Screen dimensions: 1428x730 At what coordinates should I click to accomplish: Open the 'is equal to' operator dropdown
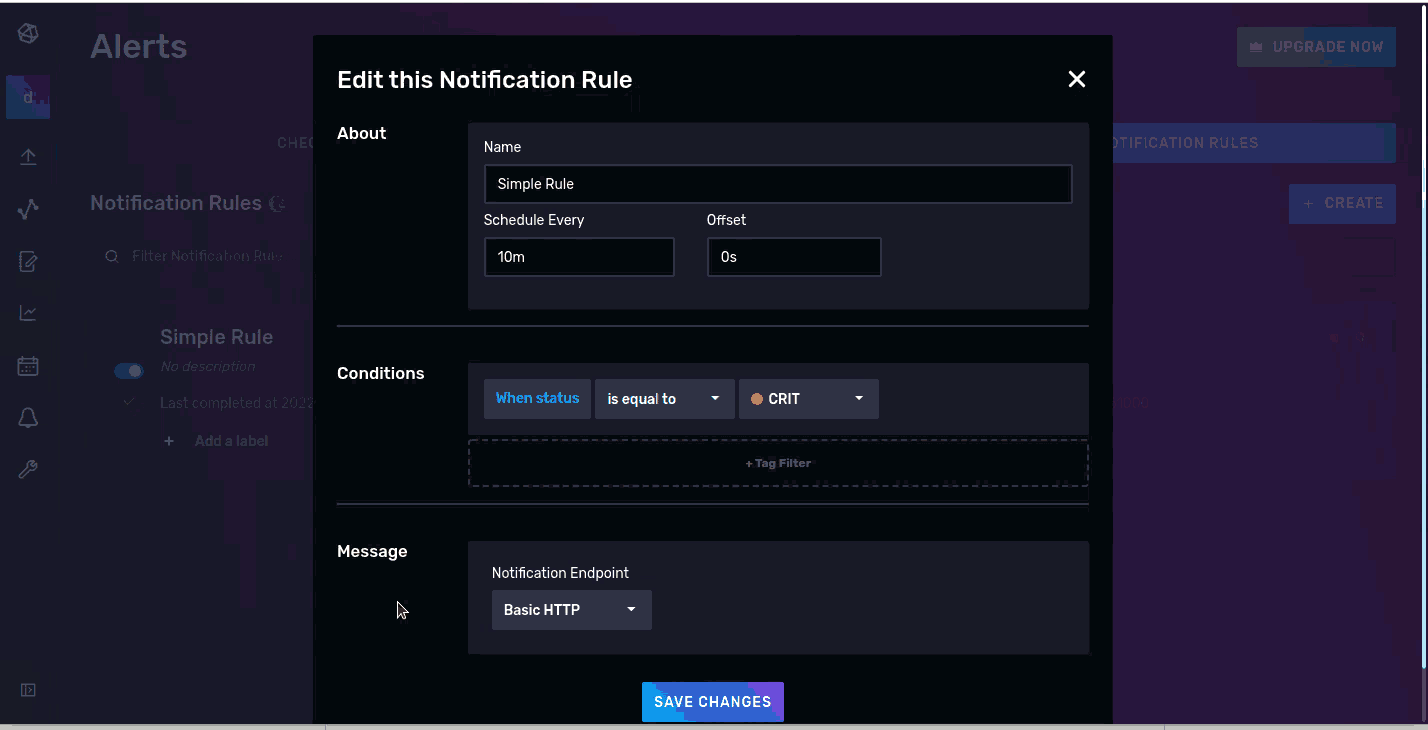coord(664,398)
